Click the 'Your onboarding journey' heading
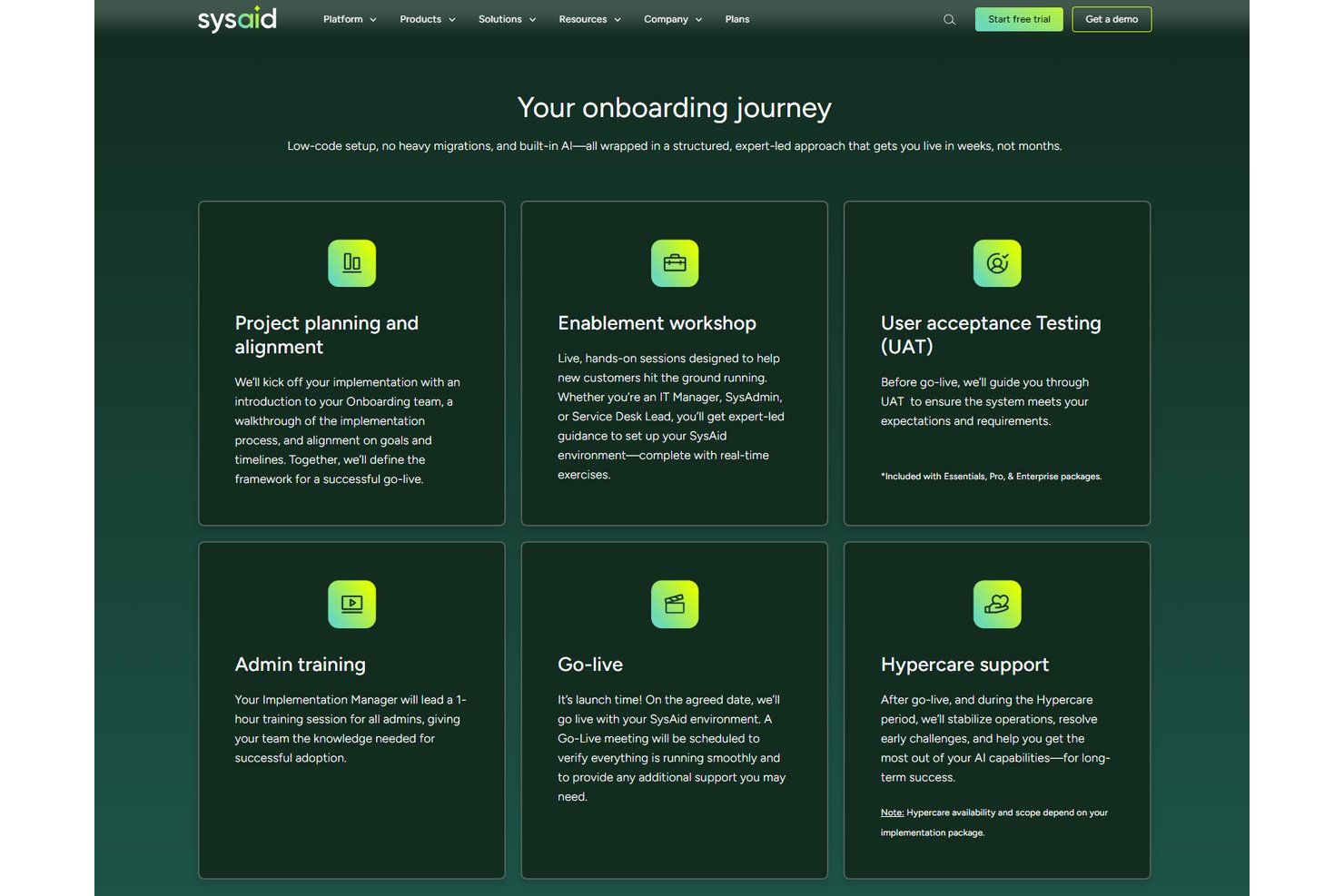The image size is (1344, 896). click(674, 108)
